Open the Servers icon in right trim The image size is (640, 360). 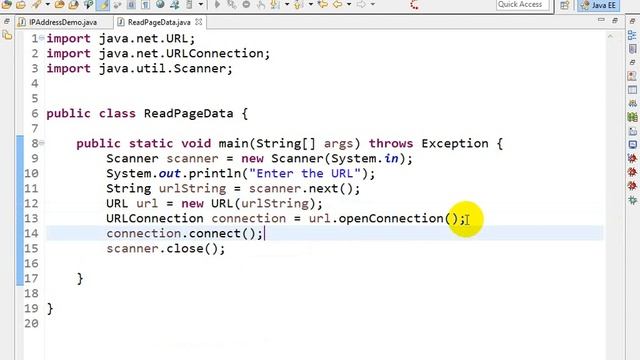pyautogui.click(x=632, y=103)
